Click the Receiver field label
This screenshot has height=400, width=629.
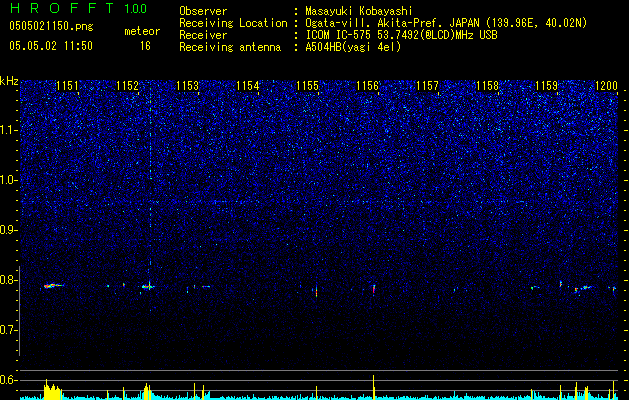pos(203,35)
